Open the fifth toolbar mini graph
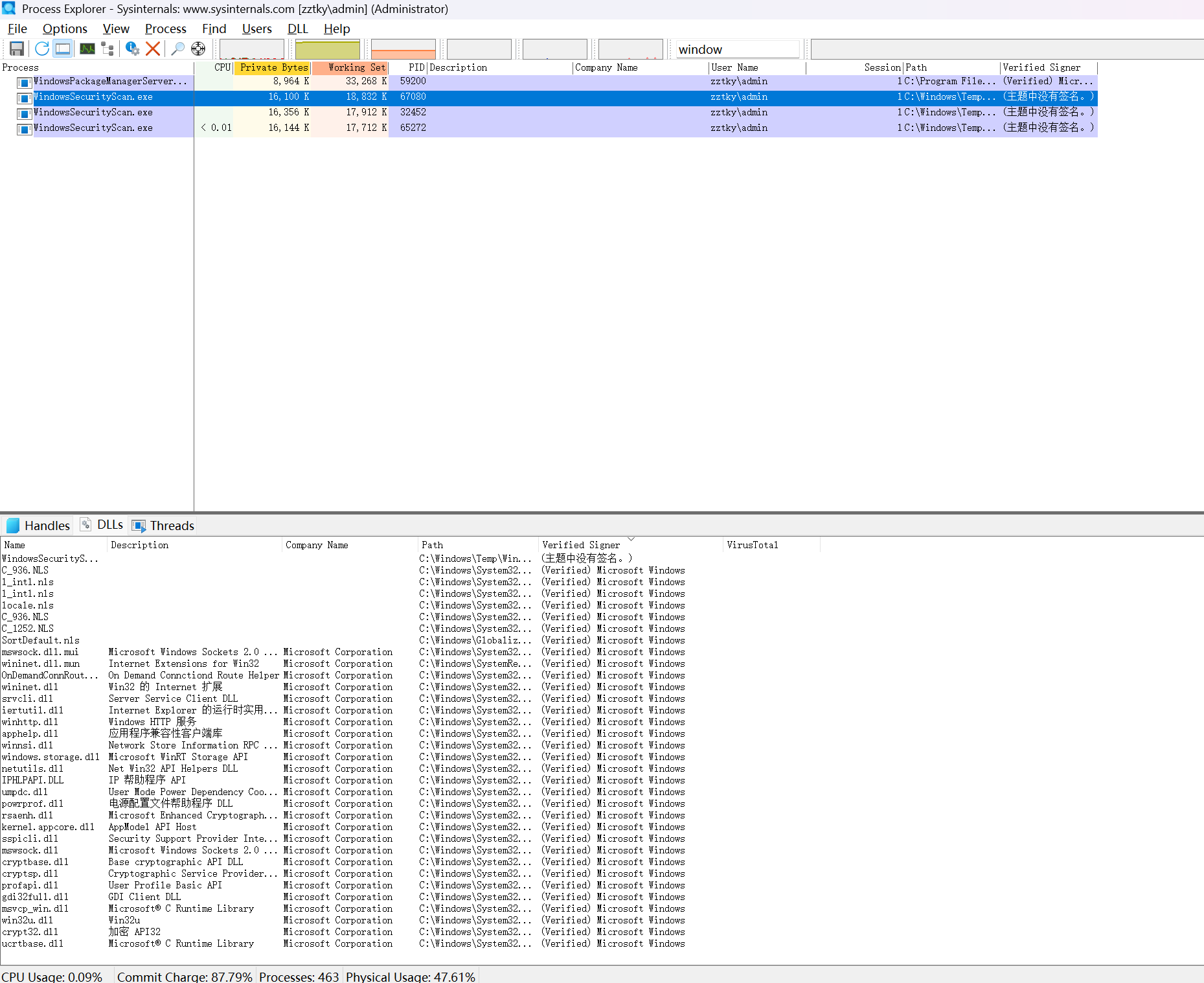 pos(555,49)
